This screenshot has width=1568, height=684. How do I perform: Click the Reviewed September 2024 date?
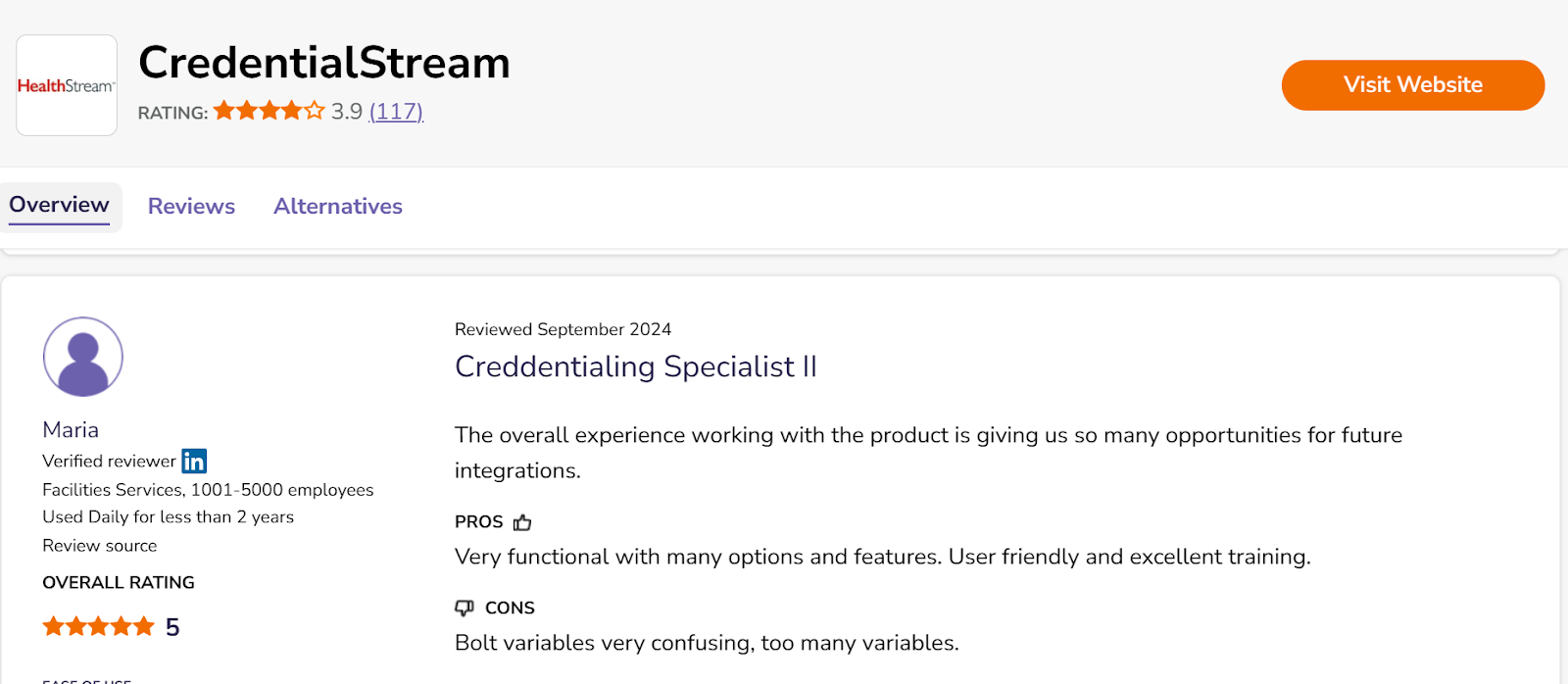coord(563,329)
